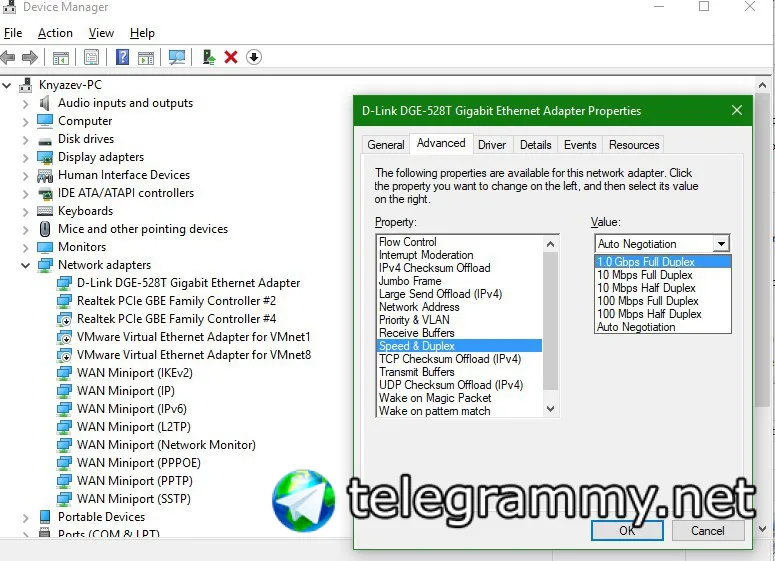This screenshot has width=775, height=561.
Task: Select 100 Mbps Full Duplex option
Action: (662, 301)
